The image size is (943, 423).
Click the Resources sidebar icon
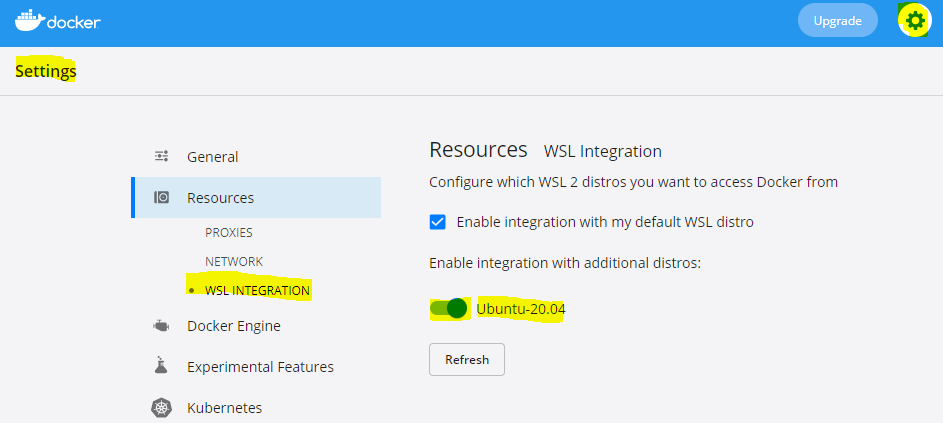click(x=161, y=198)
